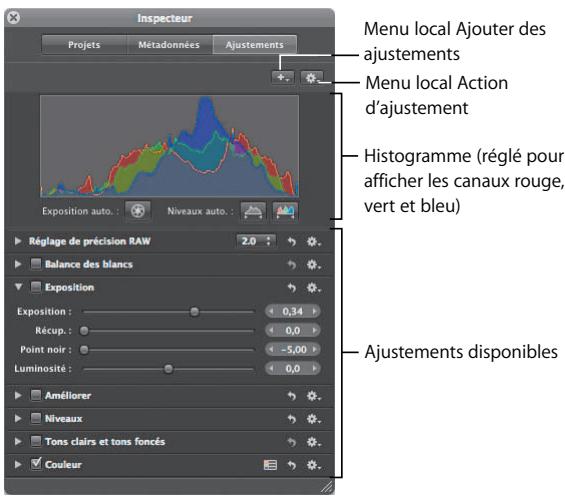Open gear menu for Niveaux
Viewport: 565px width, 498px height.
[313, 419]
